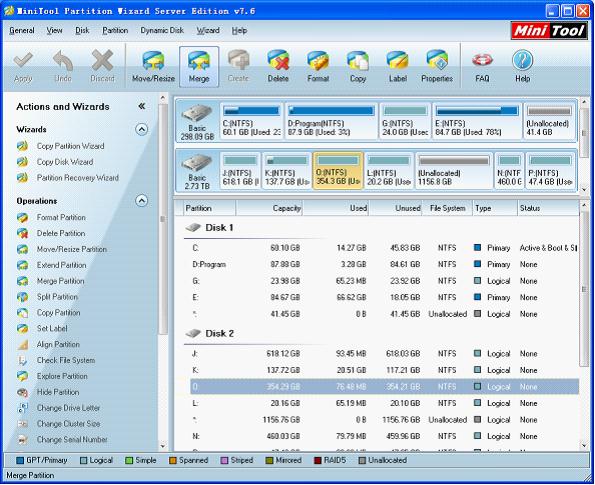Open the Dynamic Disk menu

pos(162,30)
